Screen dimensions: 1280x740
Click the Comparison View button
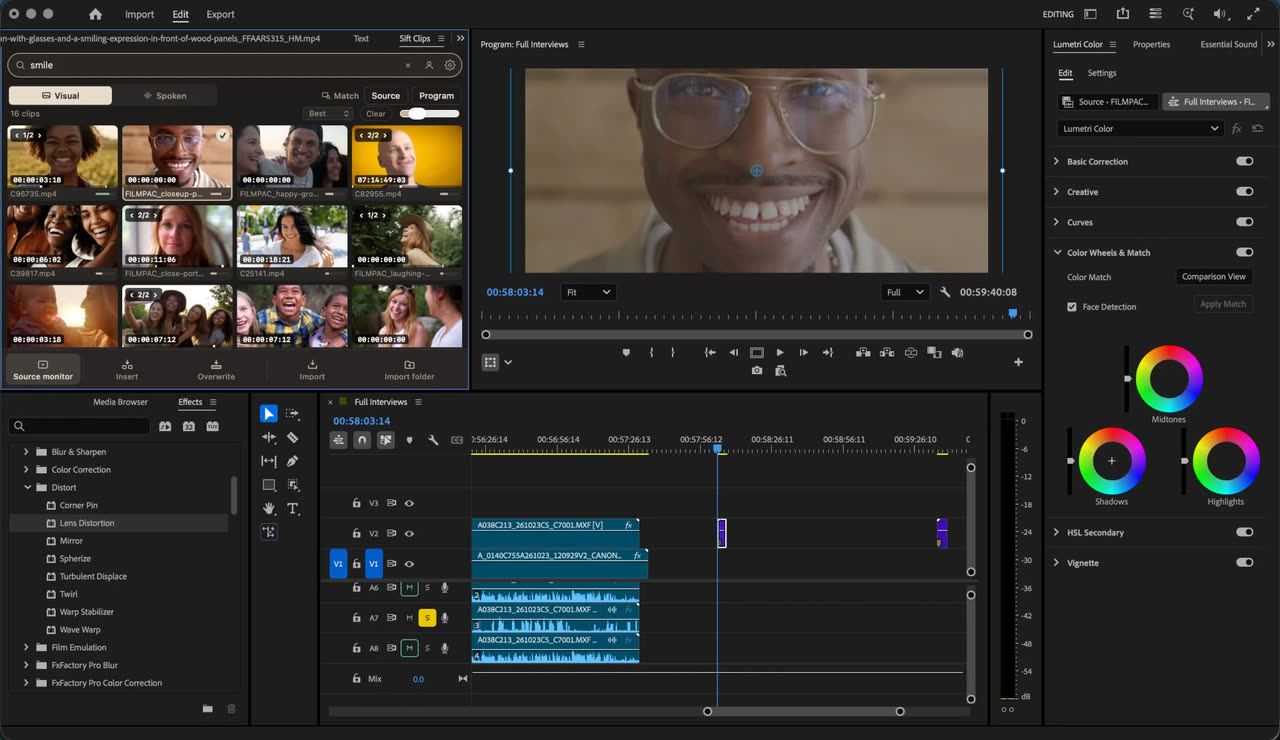[x=1214, y=277]
